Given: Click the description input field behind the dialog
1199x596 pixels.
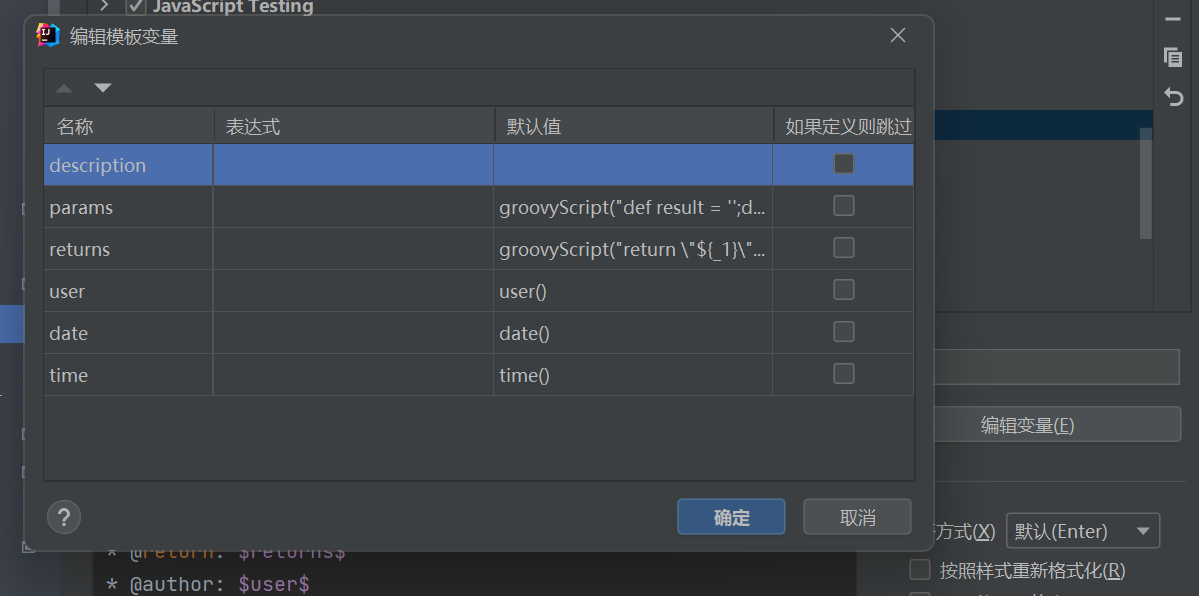Looking at the screenshot, I should click(x=1057, y=367).
